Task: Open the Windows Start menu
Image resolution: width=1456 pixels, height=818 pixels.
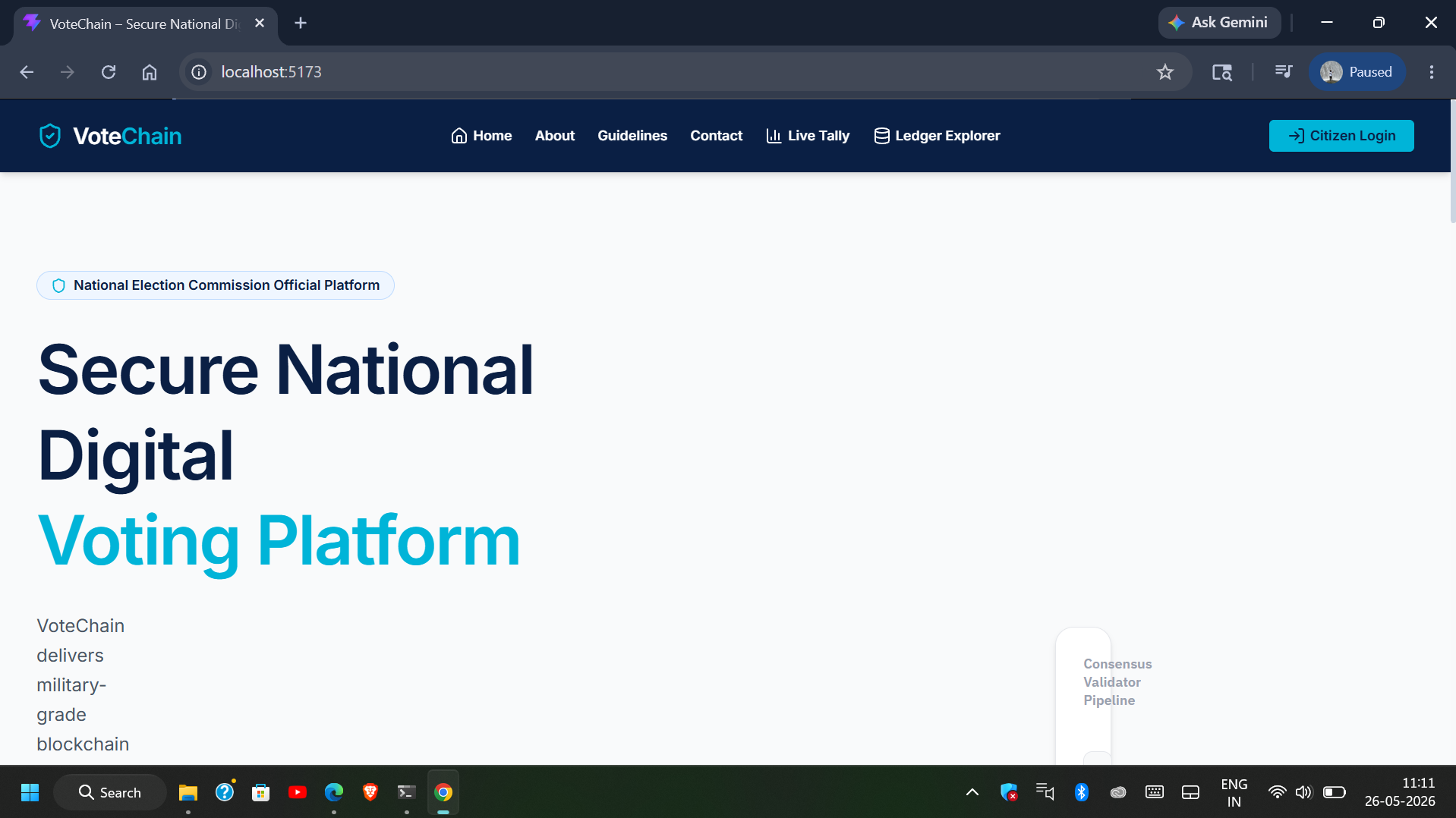Action: coord(30,792)
